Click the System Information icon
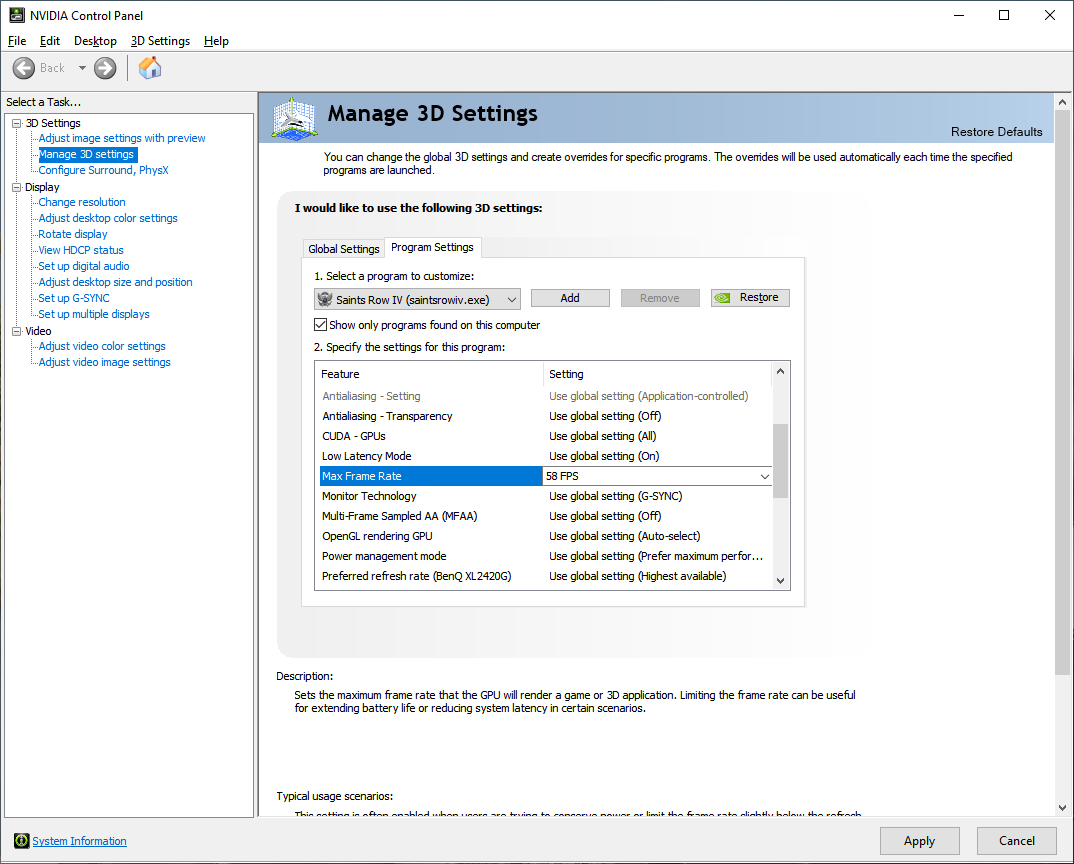 (x=21, y=841)
